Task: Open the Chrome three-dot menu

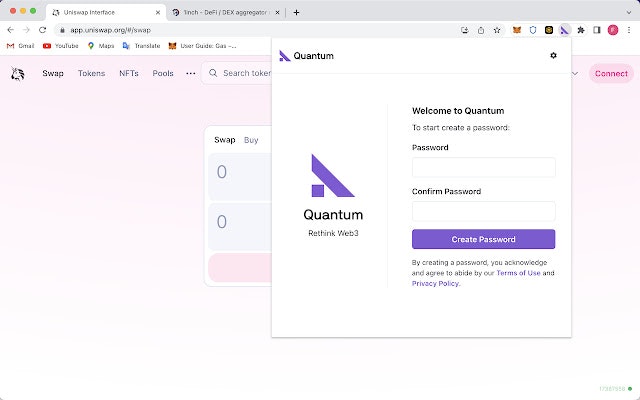Action: click(x=629, y=30)
